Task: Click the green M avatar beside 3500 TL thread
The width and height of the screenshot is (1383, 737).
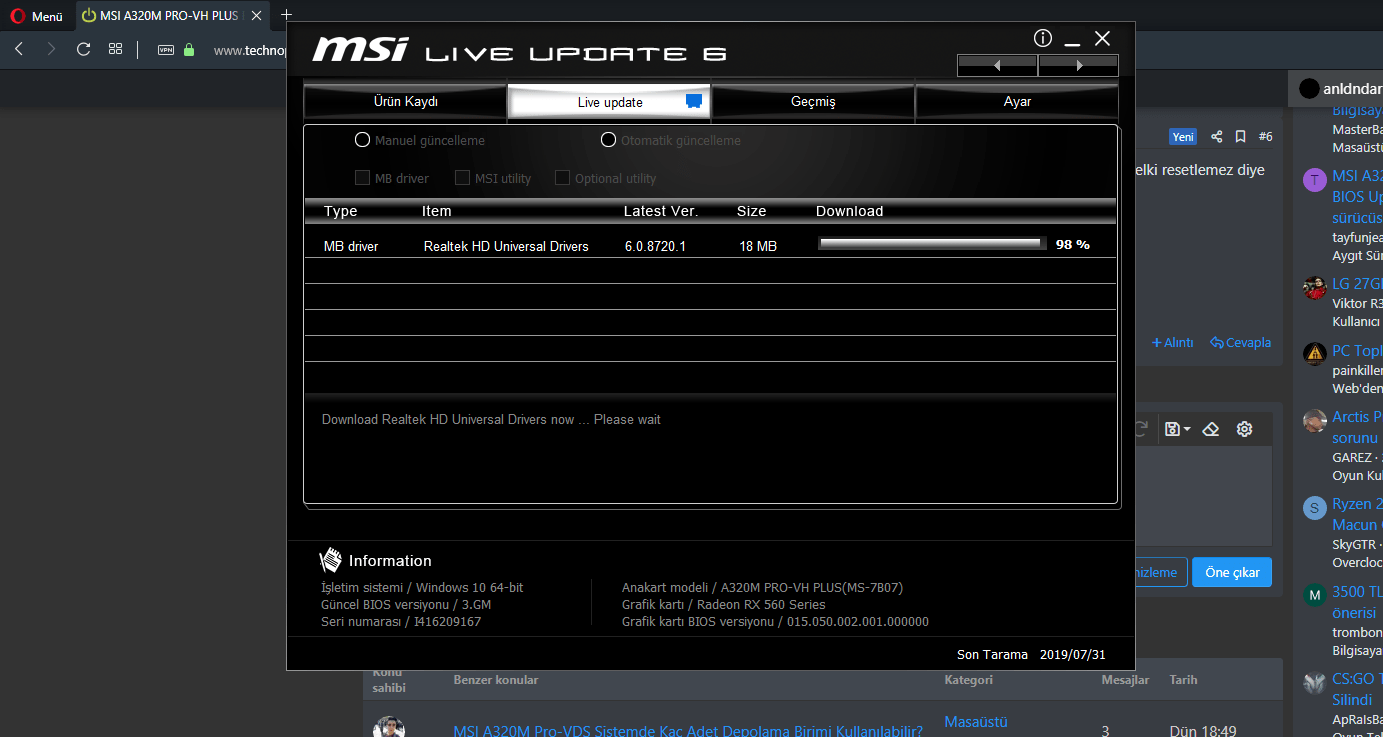Action: [1315, 596]
